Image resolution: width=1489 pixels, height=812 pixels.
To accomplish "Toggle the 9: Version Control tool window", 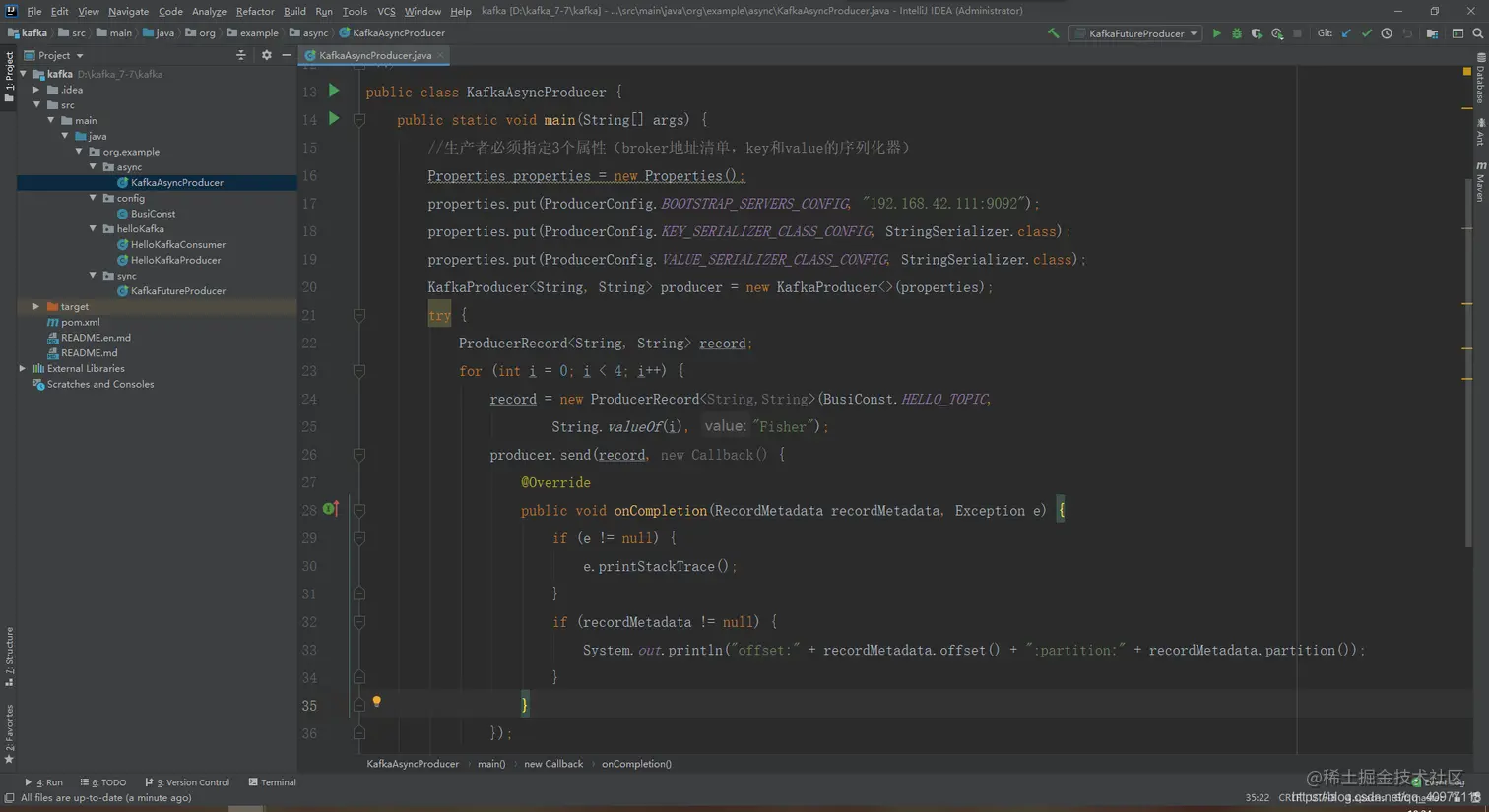I will pos(187,782).
